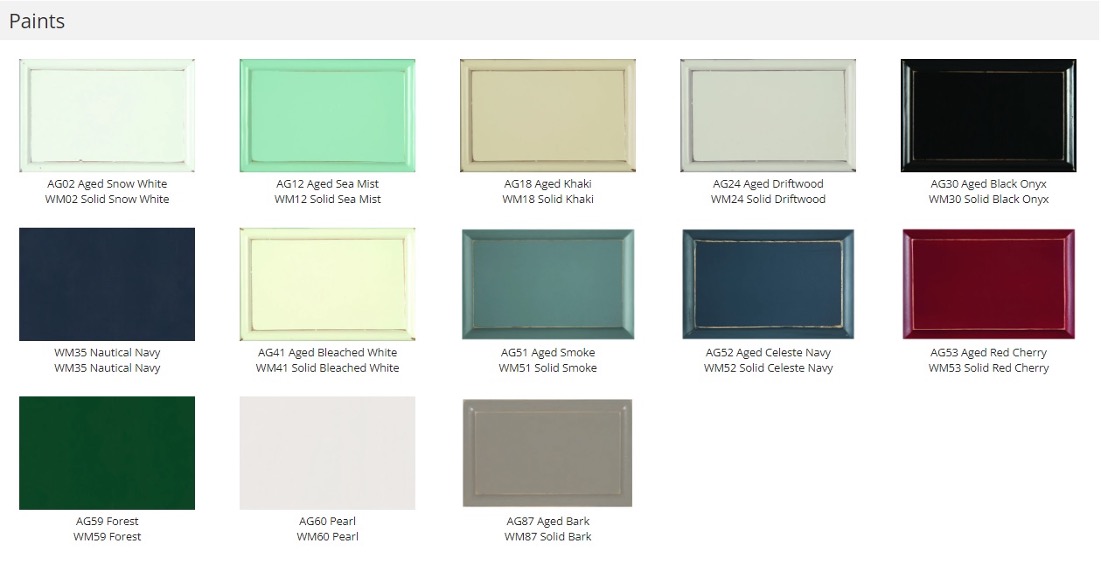Click the label WM59 Forest

107,537
